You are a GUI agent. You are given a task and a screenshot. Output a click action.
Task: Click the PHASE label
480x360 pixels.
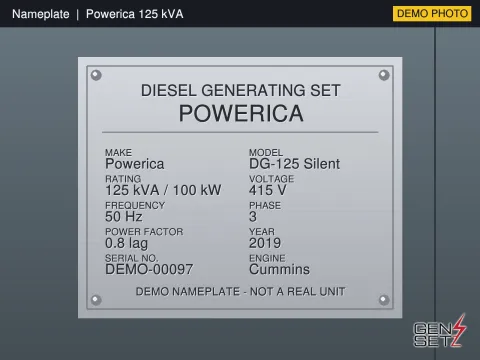pyautogui.click(x=265, y=205)
